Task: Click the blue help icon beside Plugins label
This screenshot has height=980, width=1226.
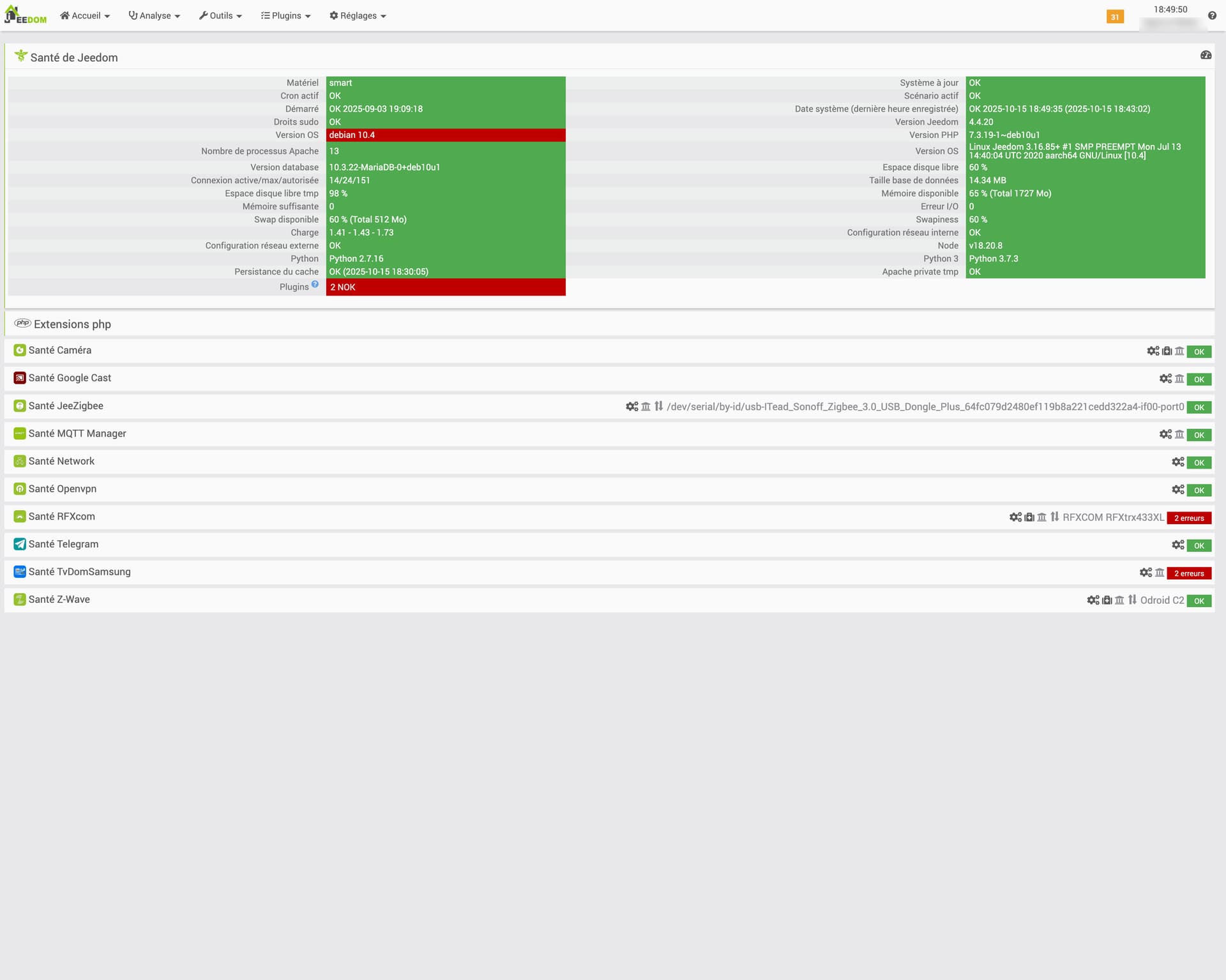Action: pyautogui.click(x=315, y=285)
